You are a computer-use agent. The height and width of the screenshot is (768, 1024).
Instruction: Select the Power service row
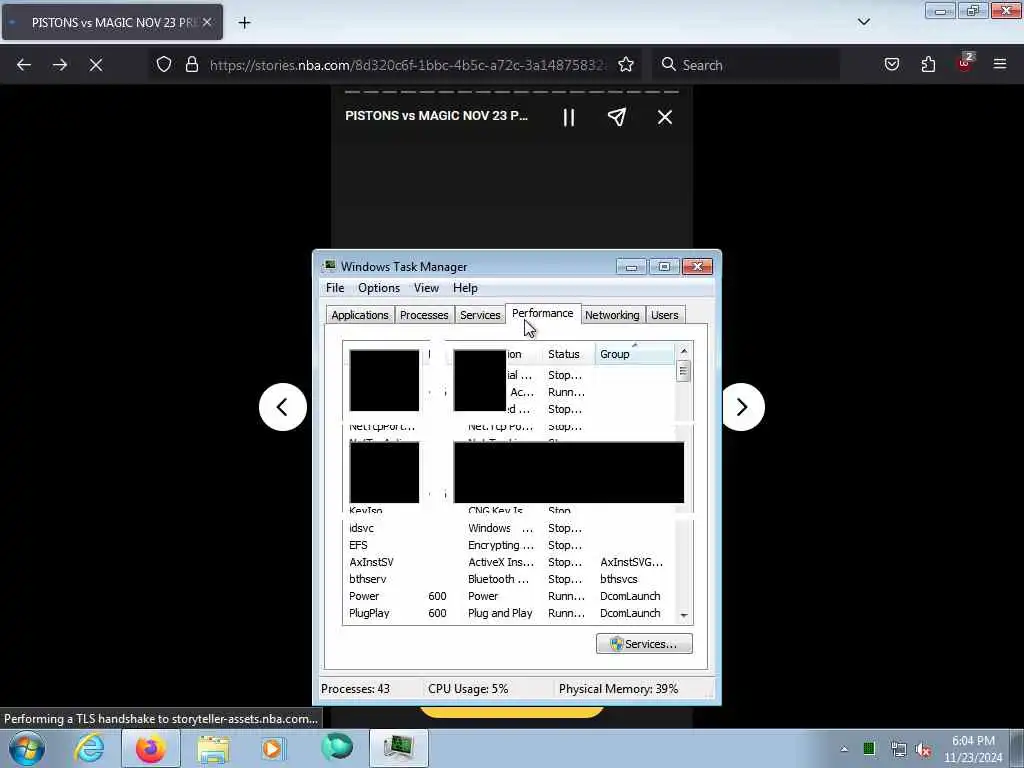tap(509, 596)
